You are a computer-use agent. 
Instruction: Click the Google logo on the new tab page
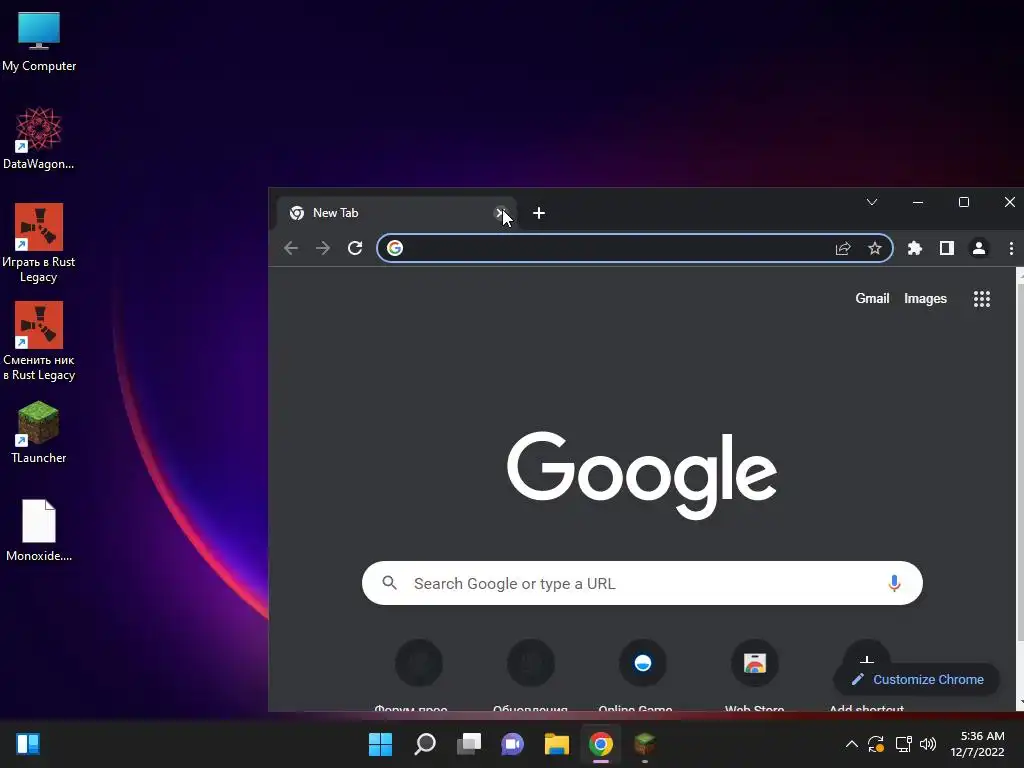(642, 475)
